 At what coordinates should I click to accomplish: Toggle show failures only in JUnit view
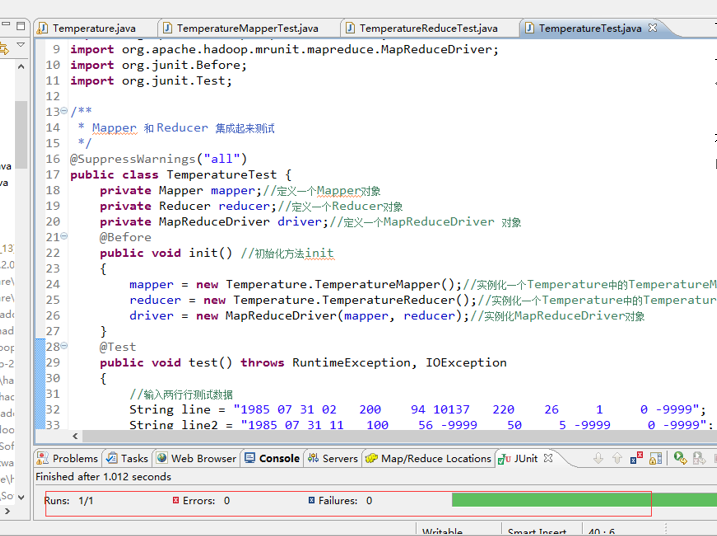(x=637, y=458)
